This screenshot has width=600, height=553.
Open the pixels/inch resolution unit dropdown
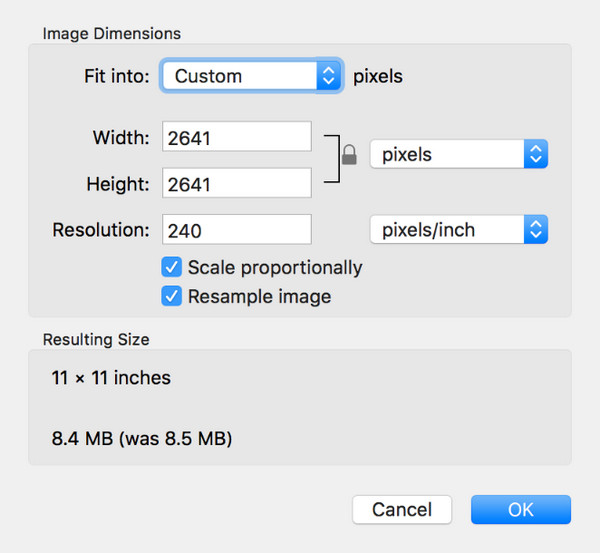[447, 230]
